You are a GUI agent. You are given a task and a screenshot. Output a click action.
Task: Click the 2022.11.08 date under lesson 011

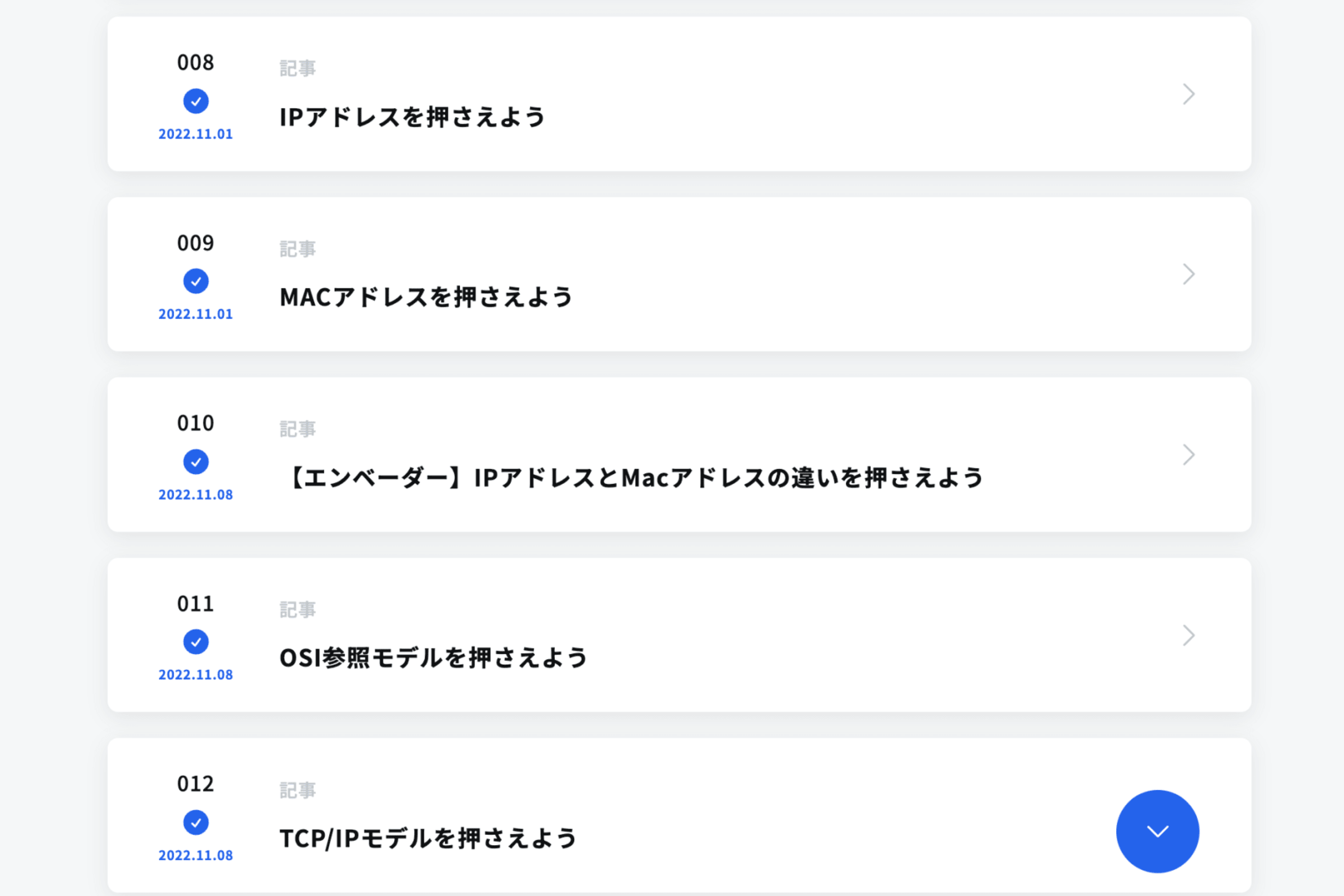click(195, 675)
